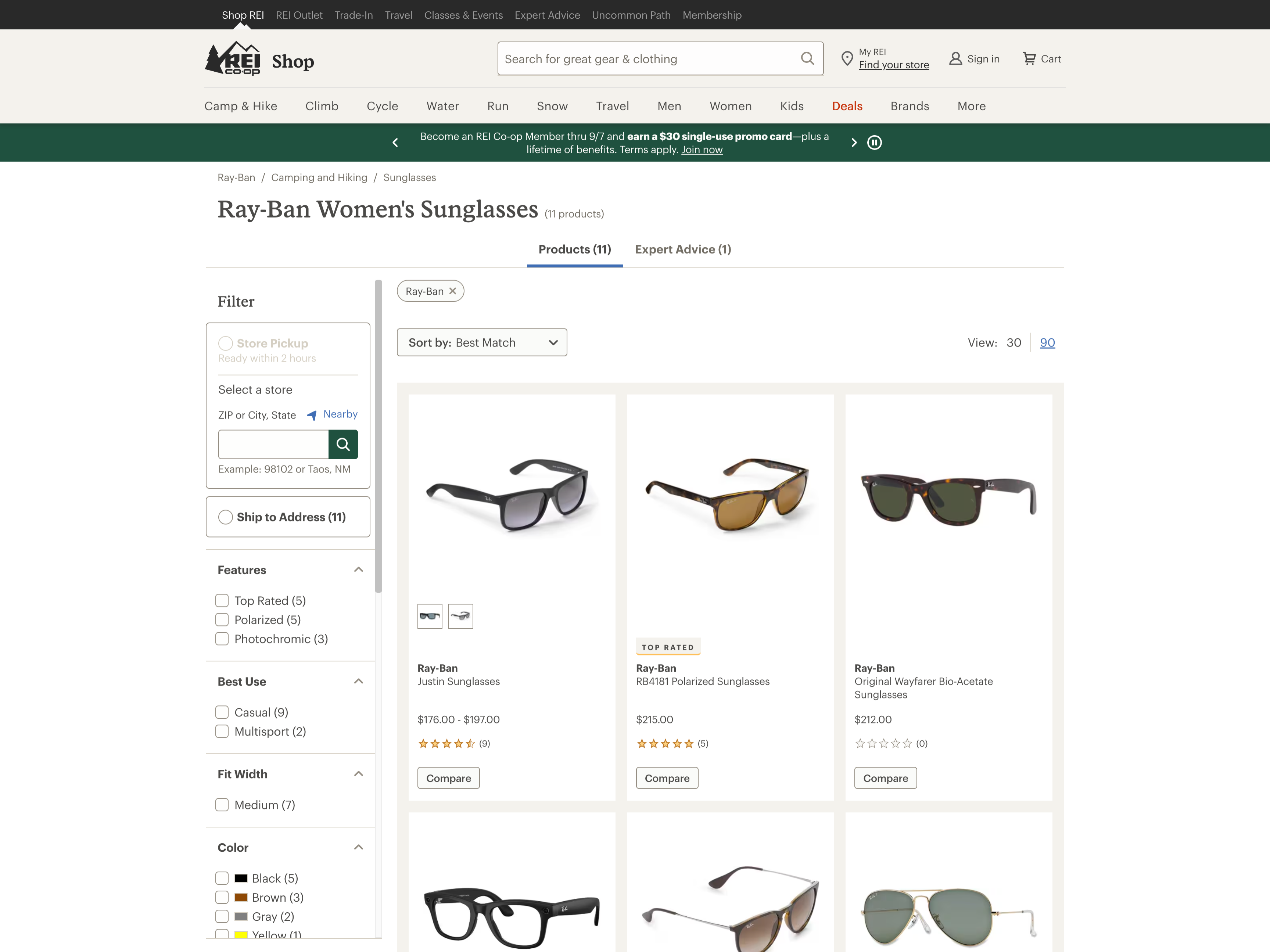Submit the store ZIP search button
This screenshot has height=952, width=1270.
coord(343,445)
